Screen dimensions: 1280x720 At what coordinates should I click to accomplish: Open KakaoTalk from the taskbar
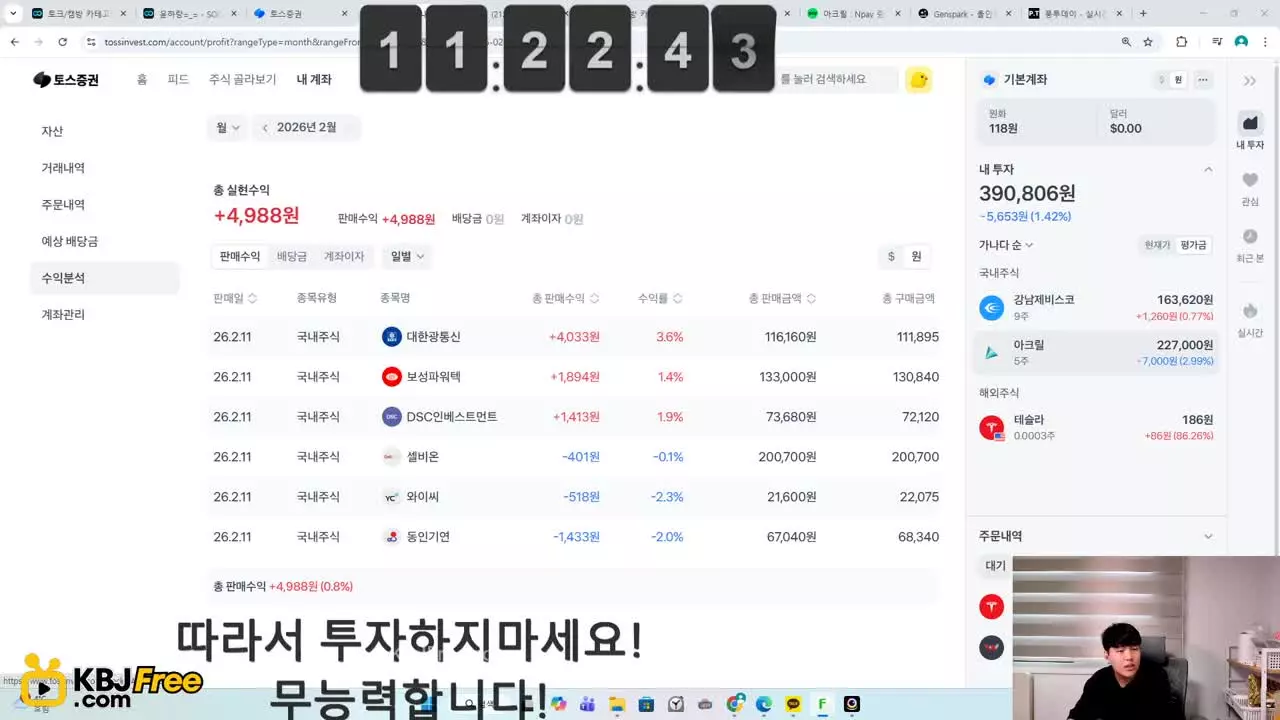pyautogui.click(x=794, y=704)
